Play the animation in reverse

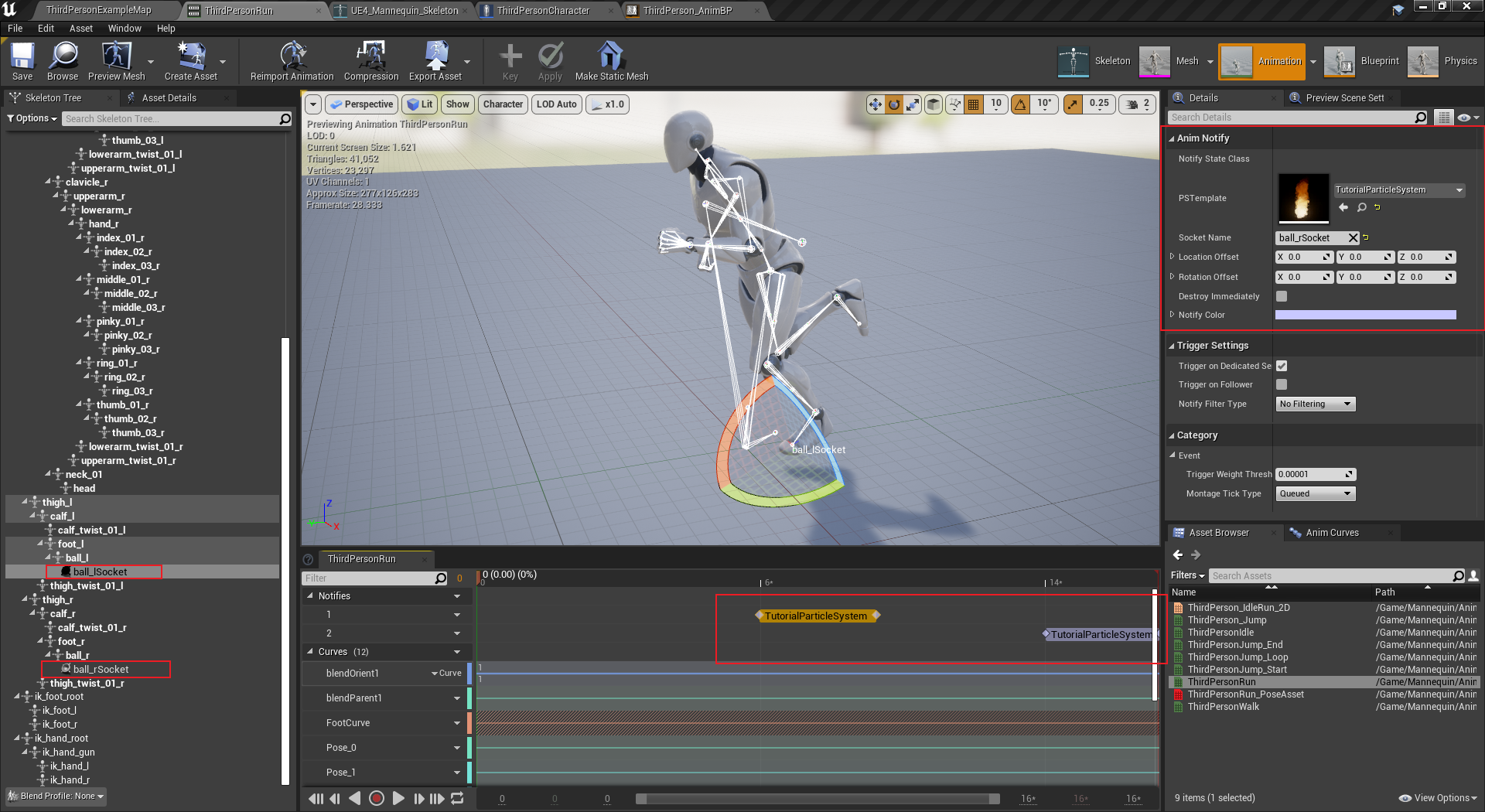355,798
